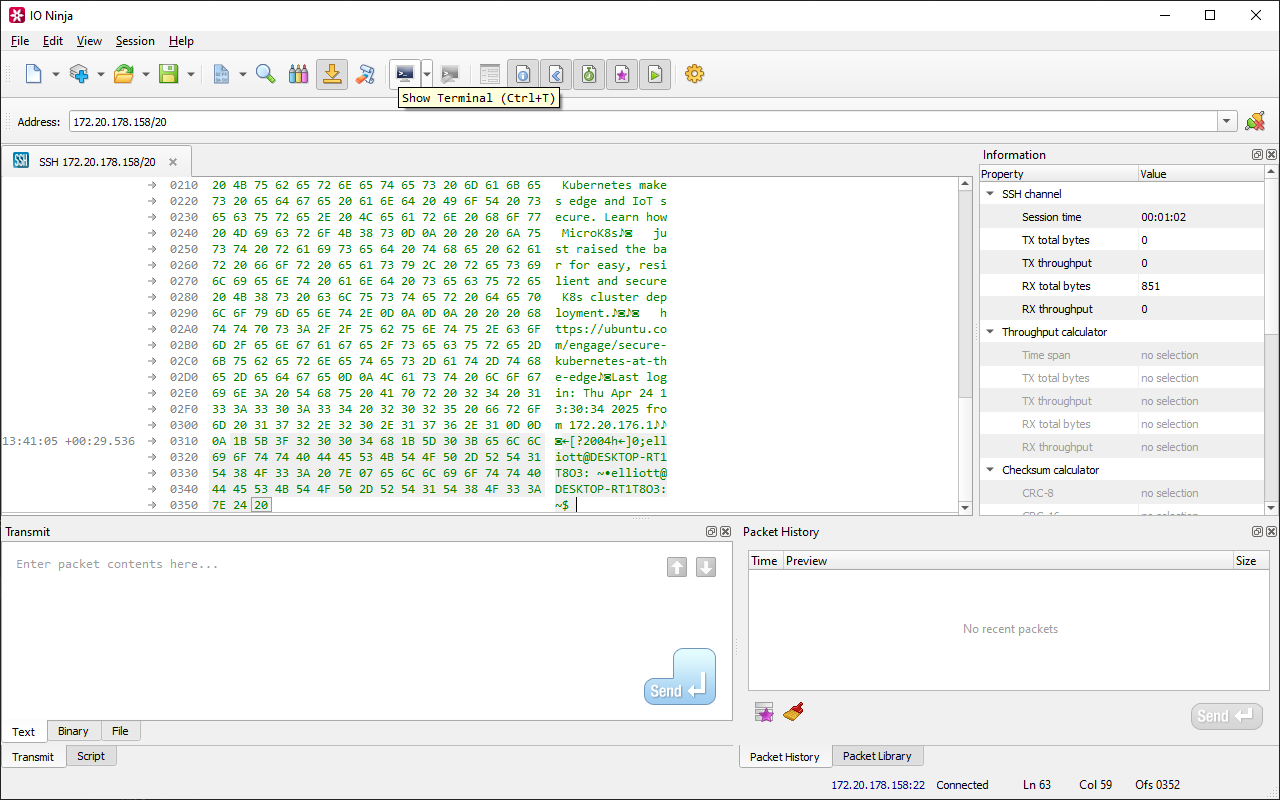Select the Packet History tab
Screen dimensions: 1280x800
[785, 757]
